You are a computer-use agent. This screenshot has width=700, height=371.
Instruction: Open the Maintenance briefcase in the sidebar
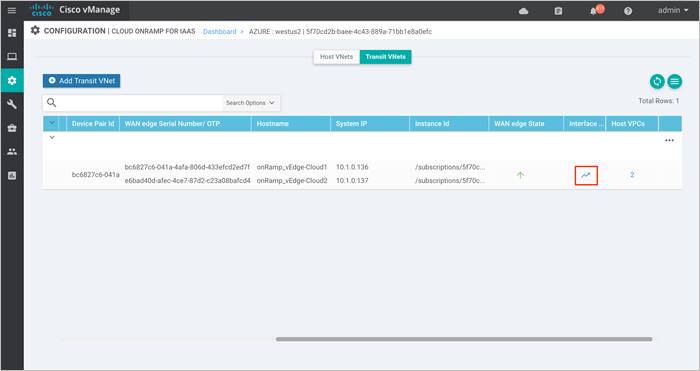[12, 128]
